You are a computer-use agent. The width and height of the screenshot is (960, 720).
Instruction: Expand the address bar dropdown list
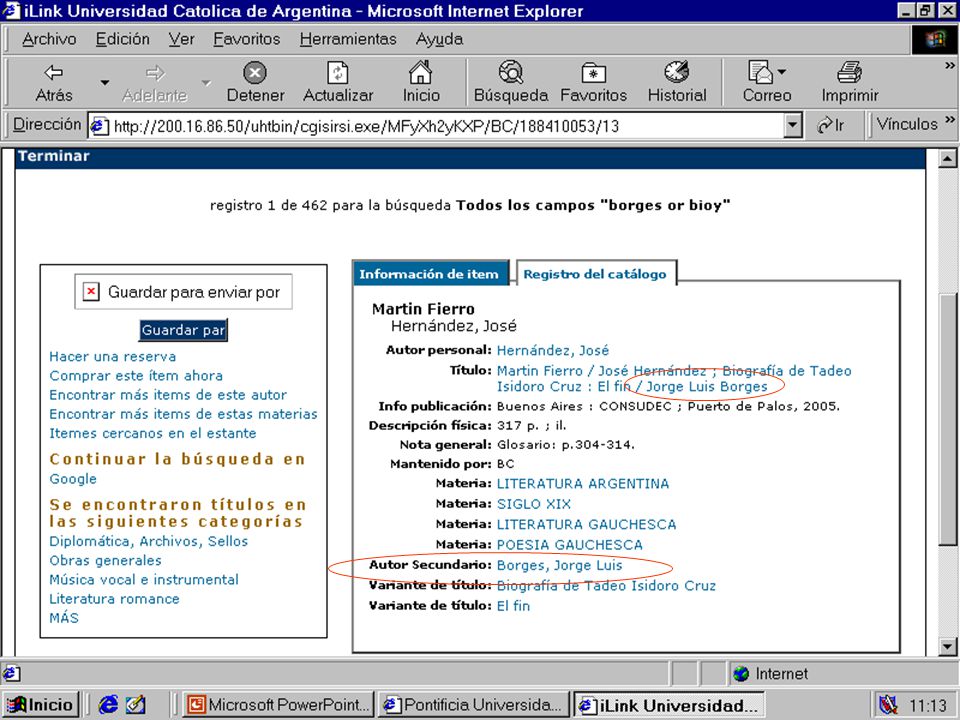pos(793,126)
